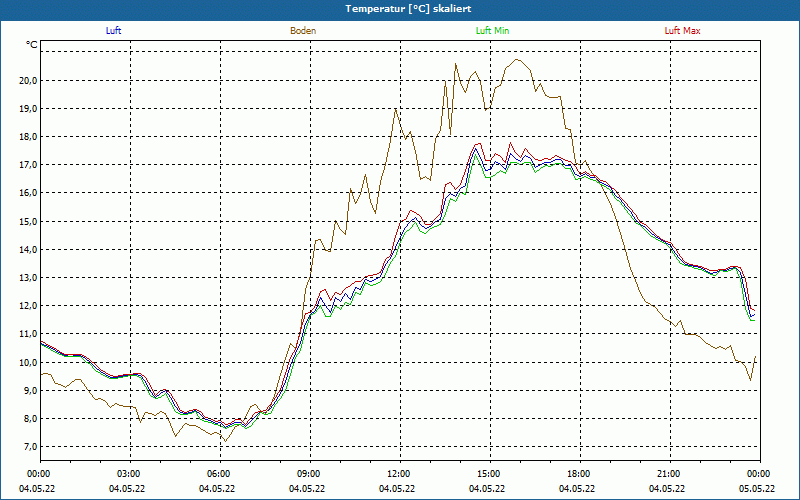The height and width of the screenshot is (500, 800).
Task: Click the chart title 'Temperatur [°C] skaliert'
Action: (408, 9)
